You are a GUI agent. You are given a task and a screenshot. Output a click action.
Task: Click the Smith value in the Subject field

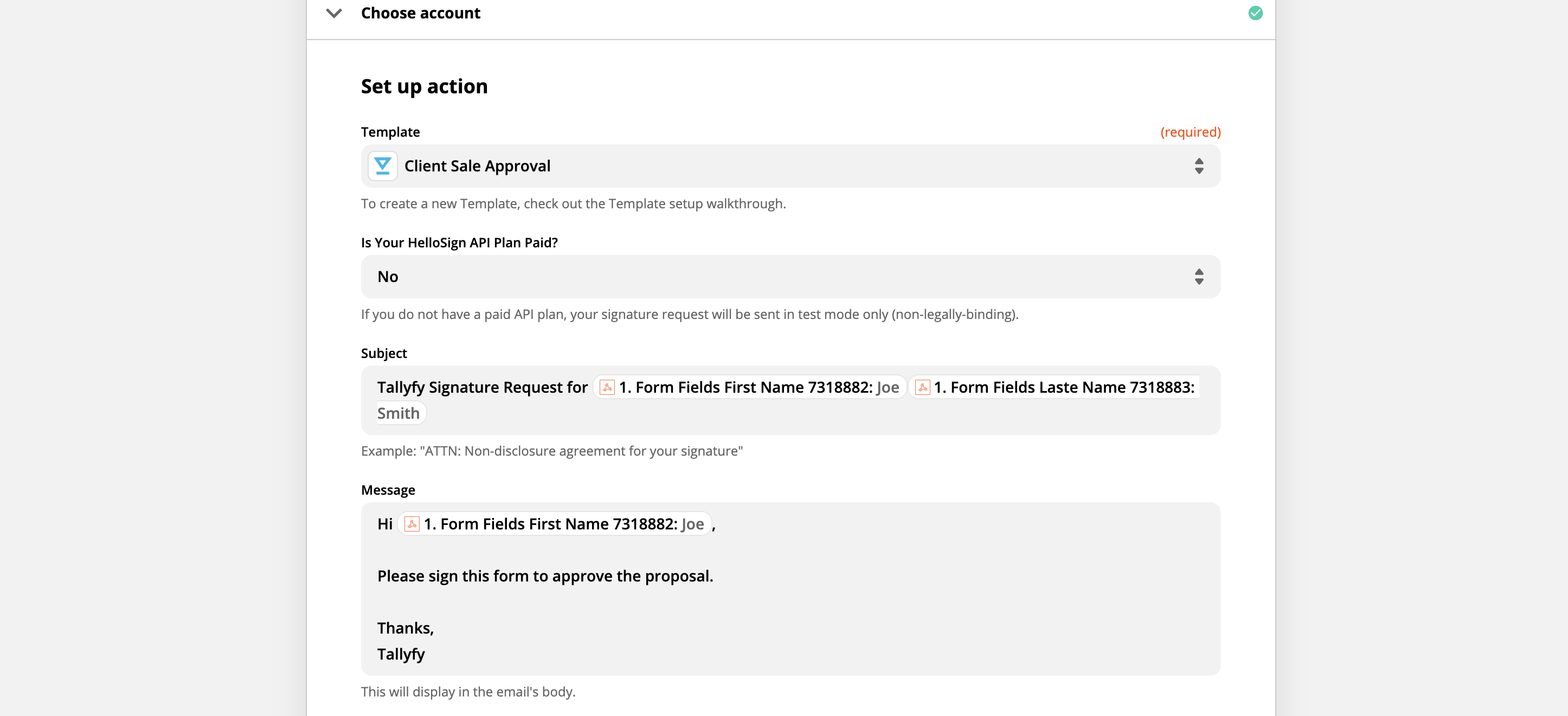pyautogui.click(x=398, y=413)
